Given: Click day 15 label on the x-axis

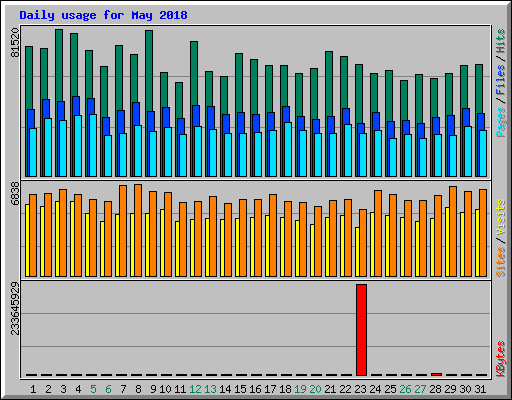Looking at the screenshot, I should pos(240,389).
